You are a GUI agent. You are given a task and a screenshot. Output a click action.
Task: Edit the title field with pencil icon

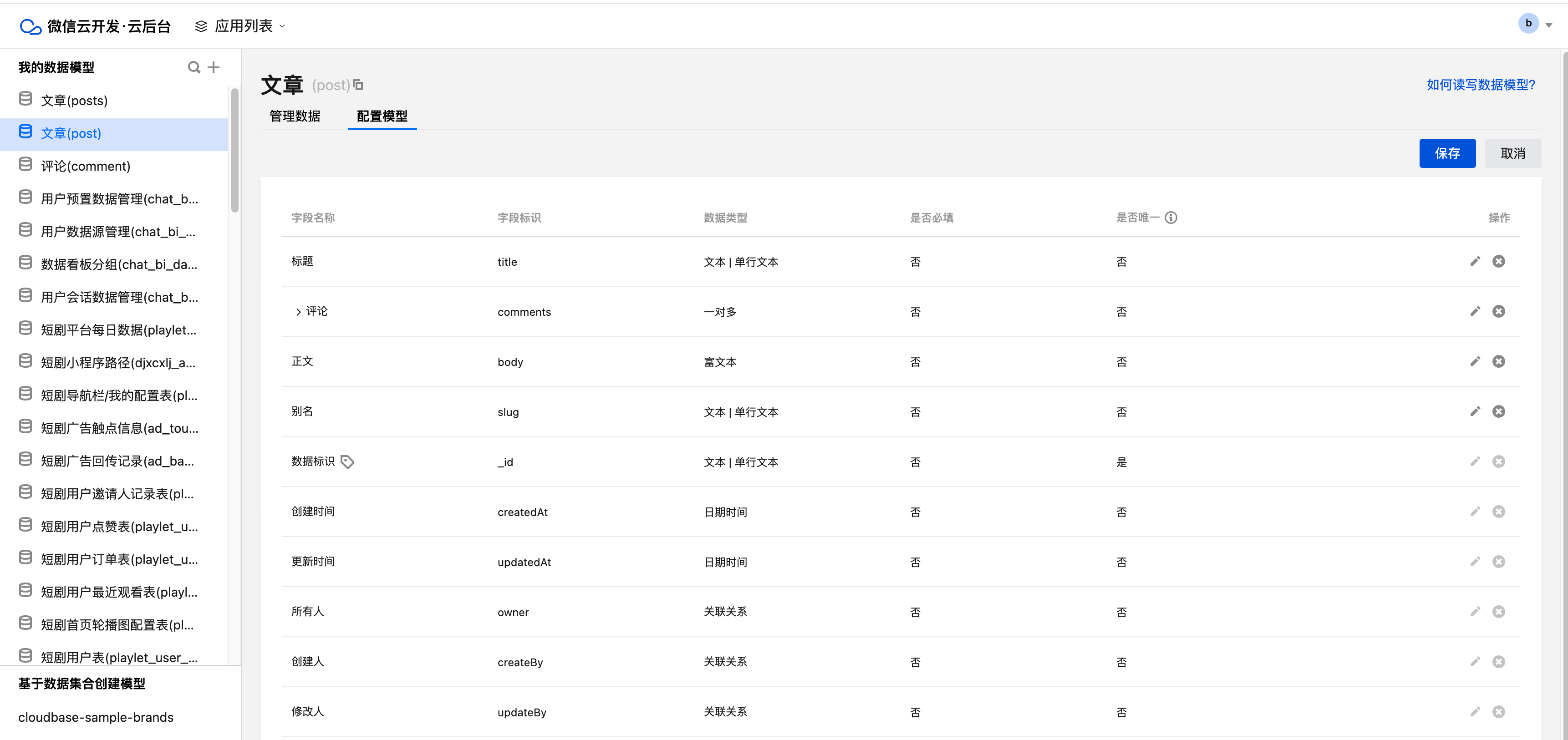tap(1475, 262)
